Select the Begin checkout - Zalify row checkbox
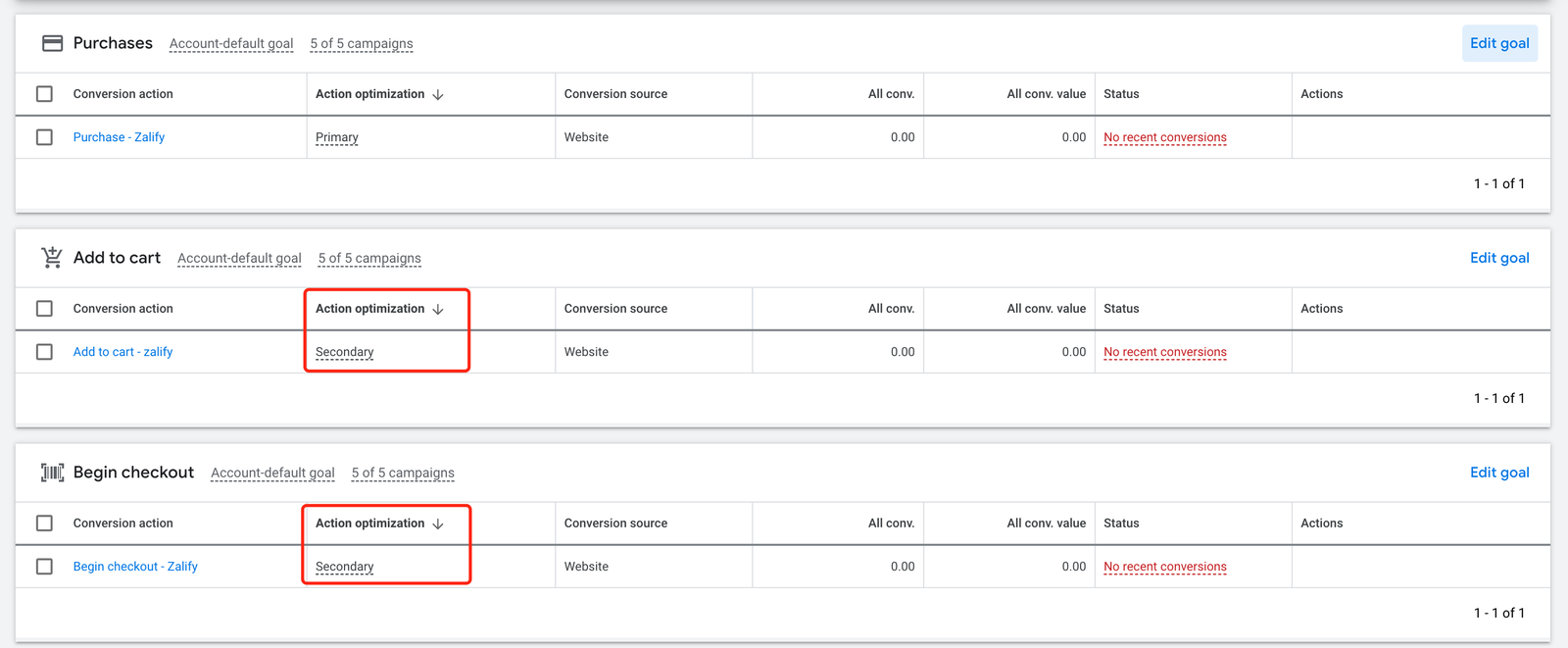1568x648 pixels. tap(44, 567)
